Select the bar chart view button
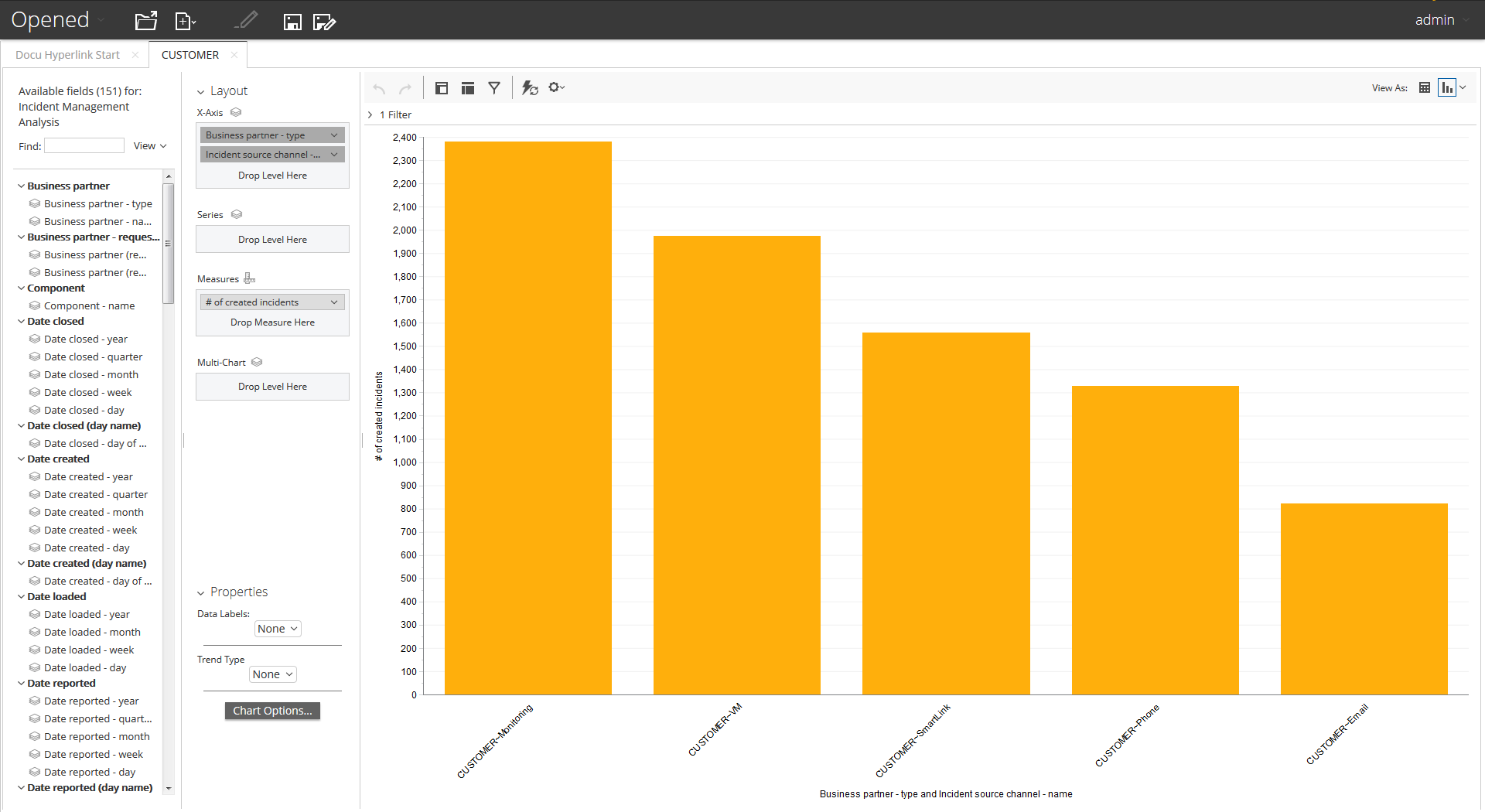1485x812 pixels. (x=1446, y=88)
